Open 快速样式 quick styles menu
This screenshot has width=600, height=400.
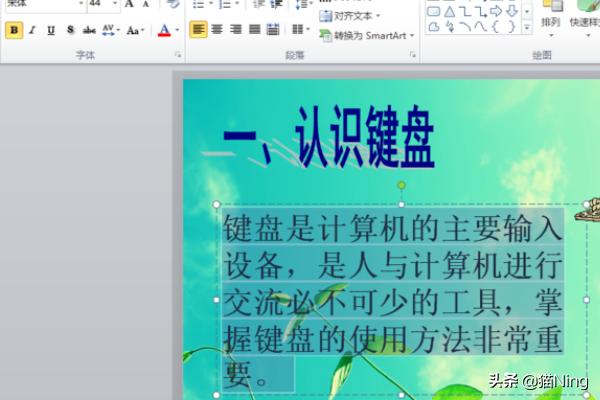[x=585, y=19]
